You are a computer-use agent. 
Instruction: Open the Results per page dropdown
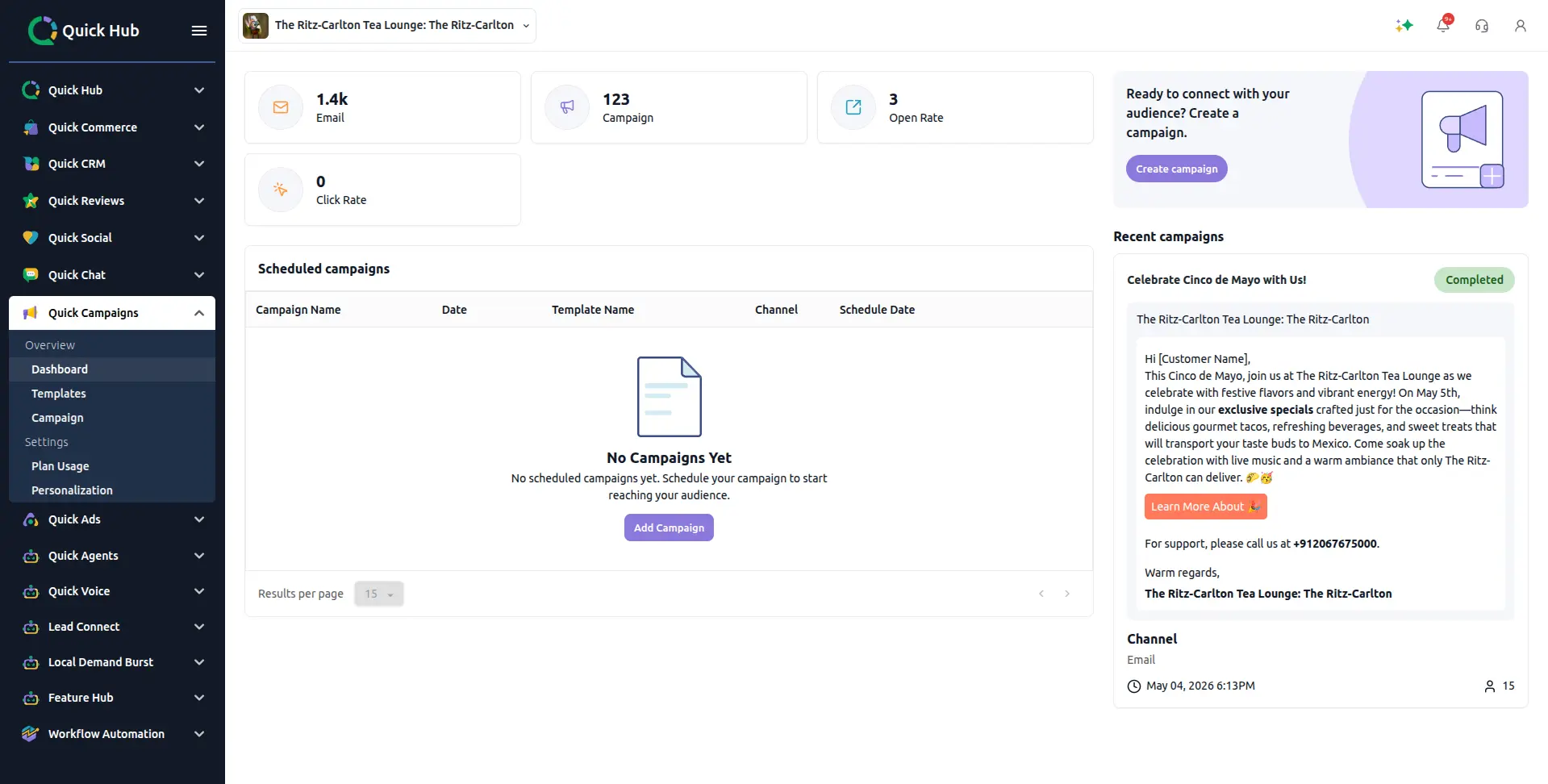tap(379, 594)
